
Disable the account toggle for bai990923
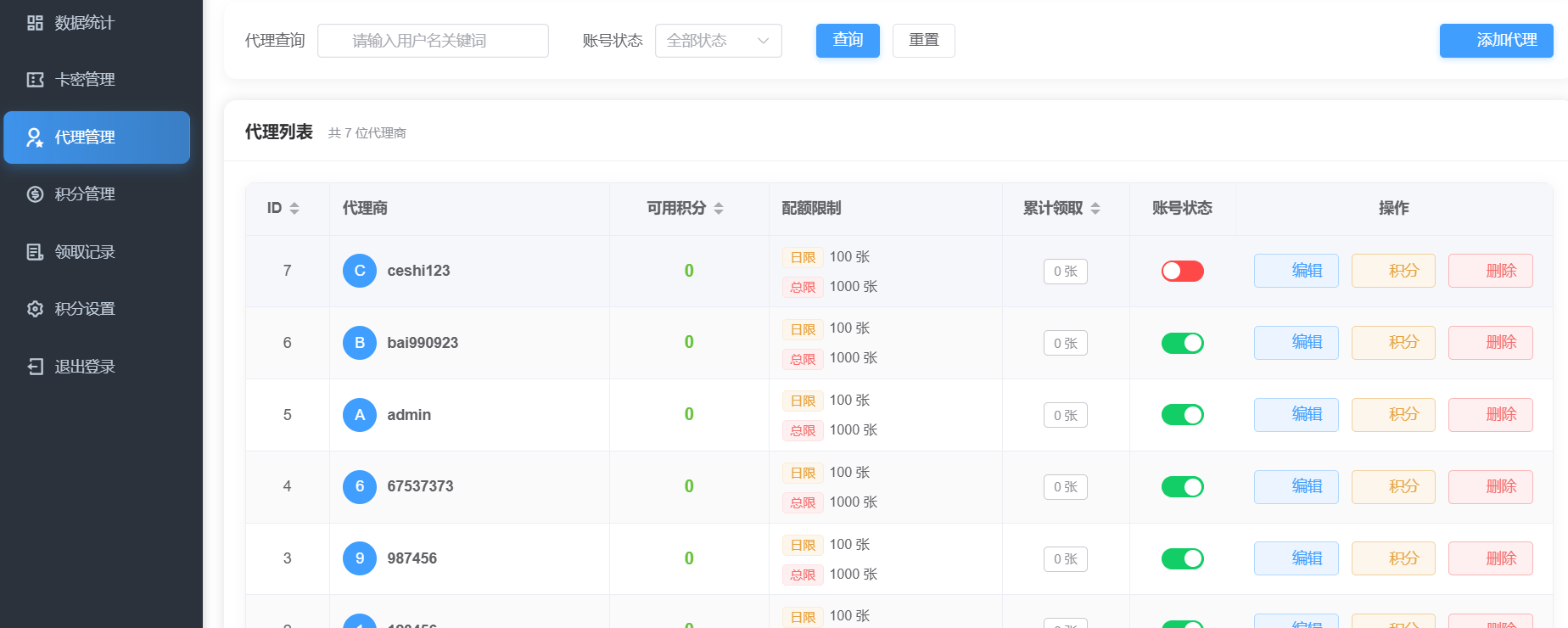(x=1182, y=343)
